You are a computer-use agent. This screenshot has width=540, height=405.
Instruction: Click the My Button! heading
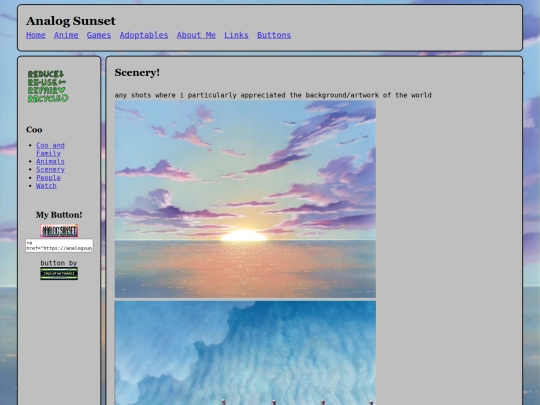[x=59, y=215]
